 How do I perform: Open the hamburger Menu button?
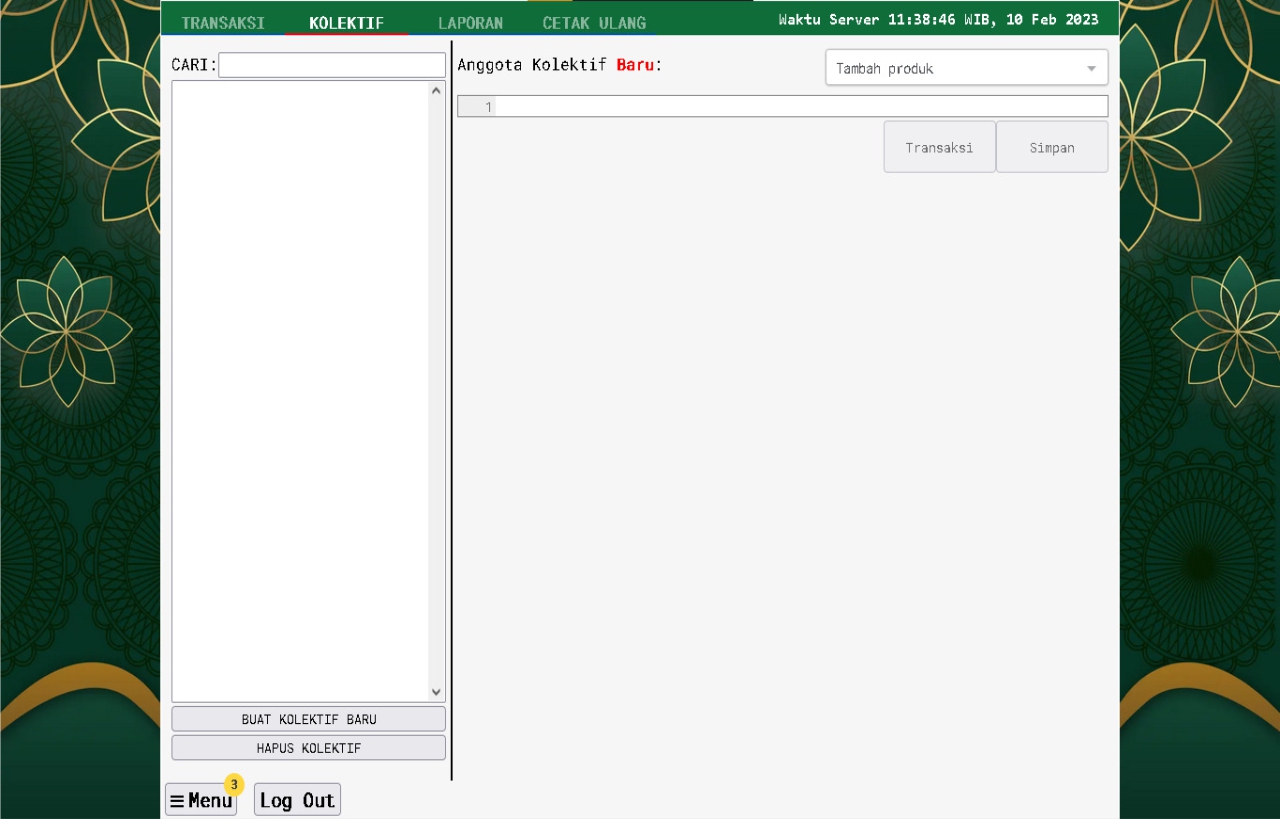200,800
